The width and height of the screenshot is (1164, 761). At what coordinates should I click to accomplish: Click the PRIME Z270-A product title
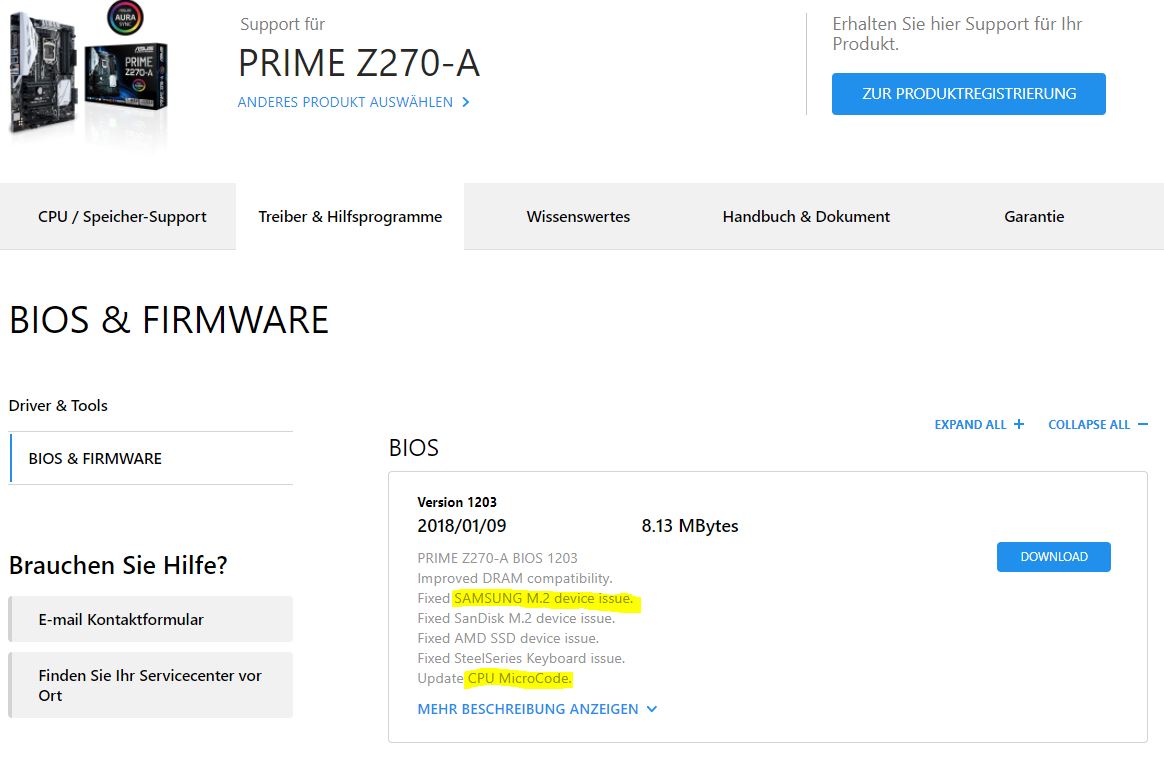[359, 62]
